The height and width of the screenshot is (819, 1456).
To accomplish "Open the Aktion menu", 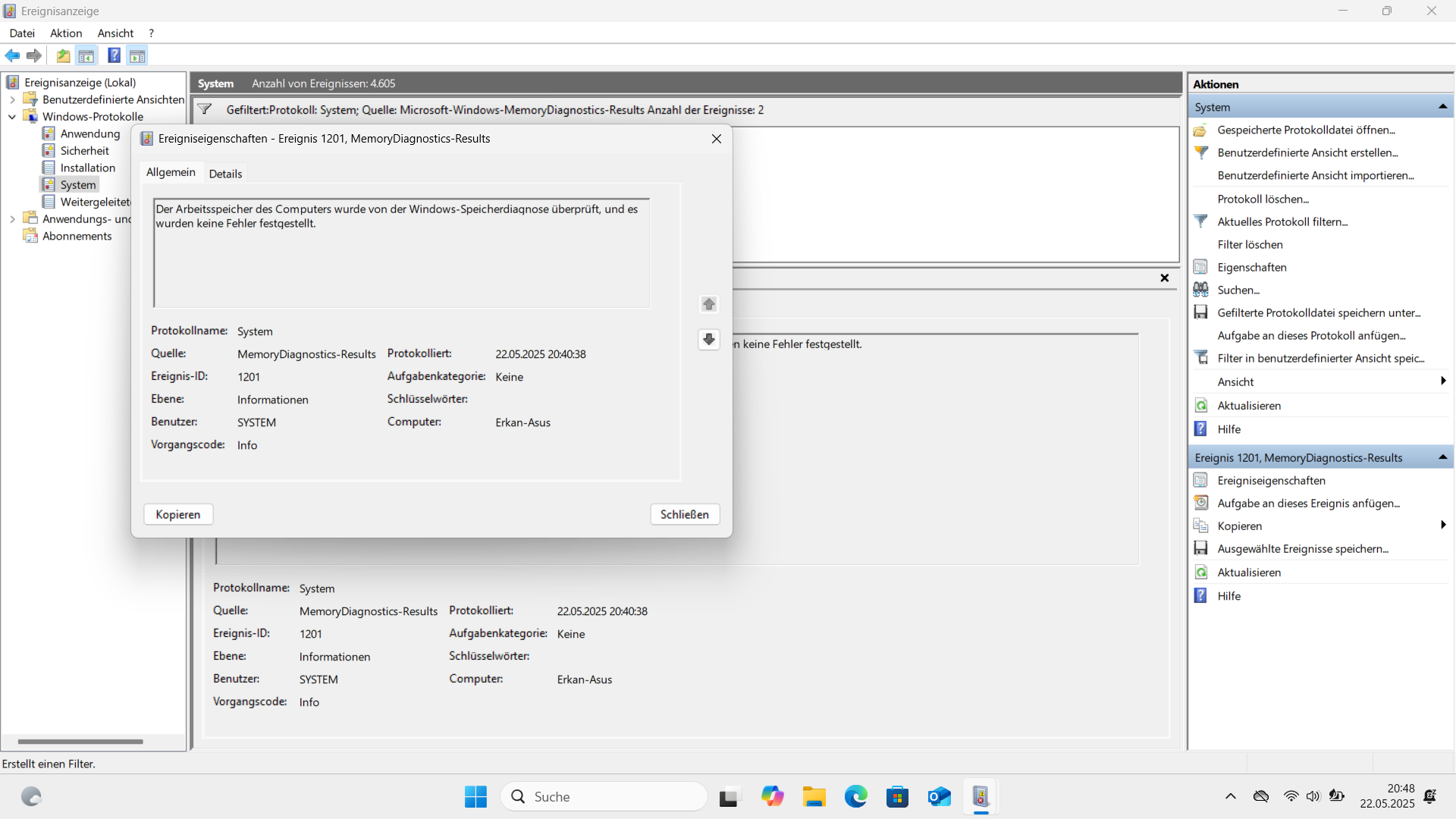I will coord(66,33).
